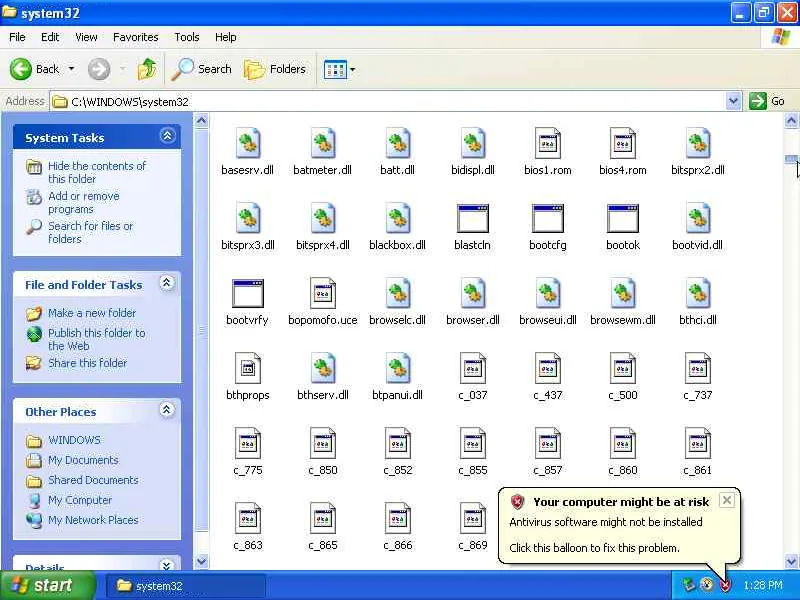Viewport: 800px width, 600px height.
Task: Go up one folder level
Action: tap(147, 69)
